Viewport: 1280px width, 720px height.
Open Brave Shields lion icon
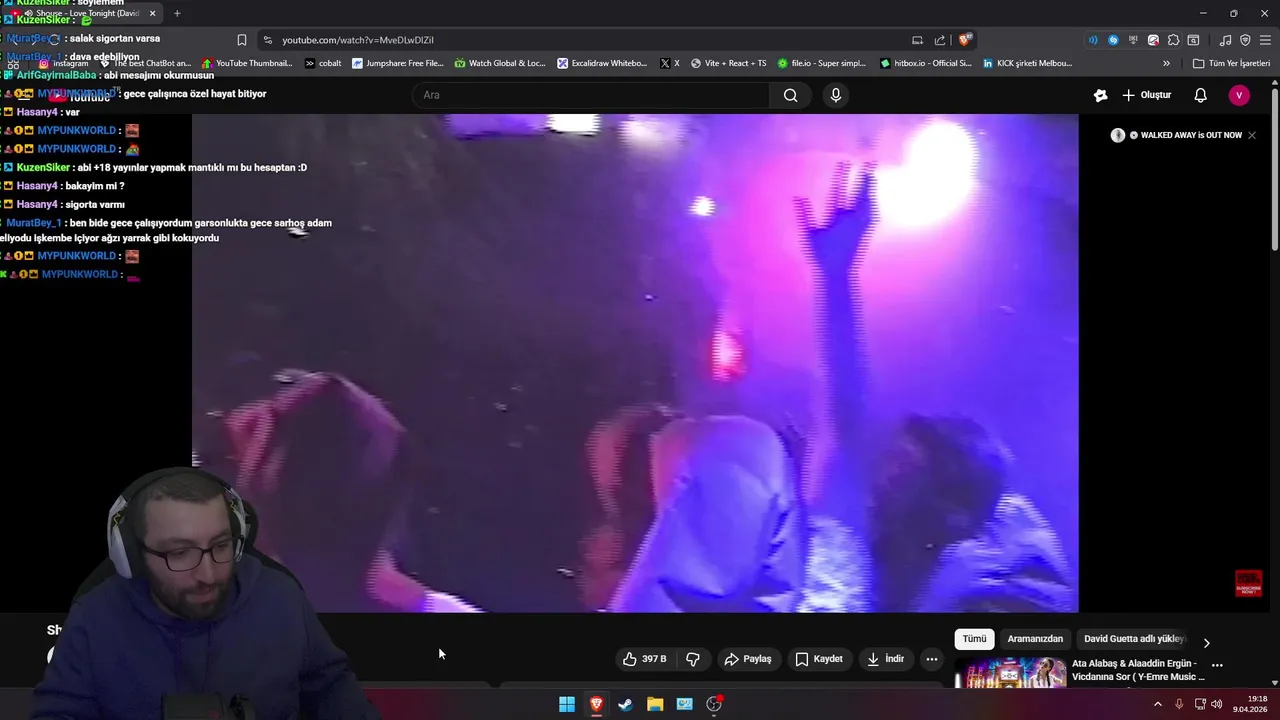[965, 40]
